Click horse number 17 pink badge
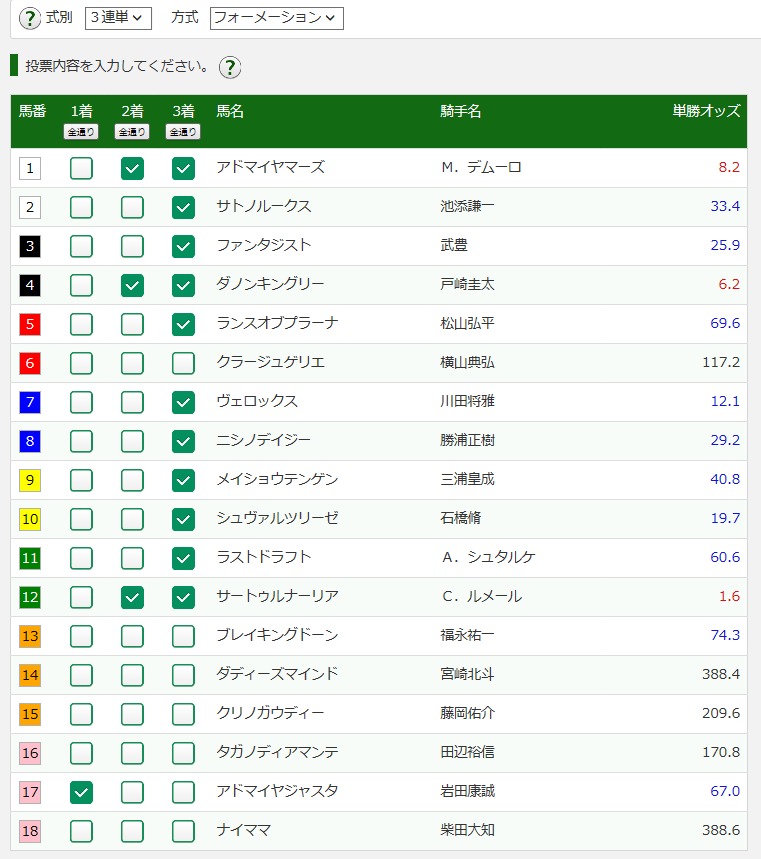761x859 pixels. [30, 792]
